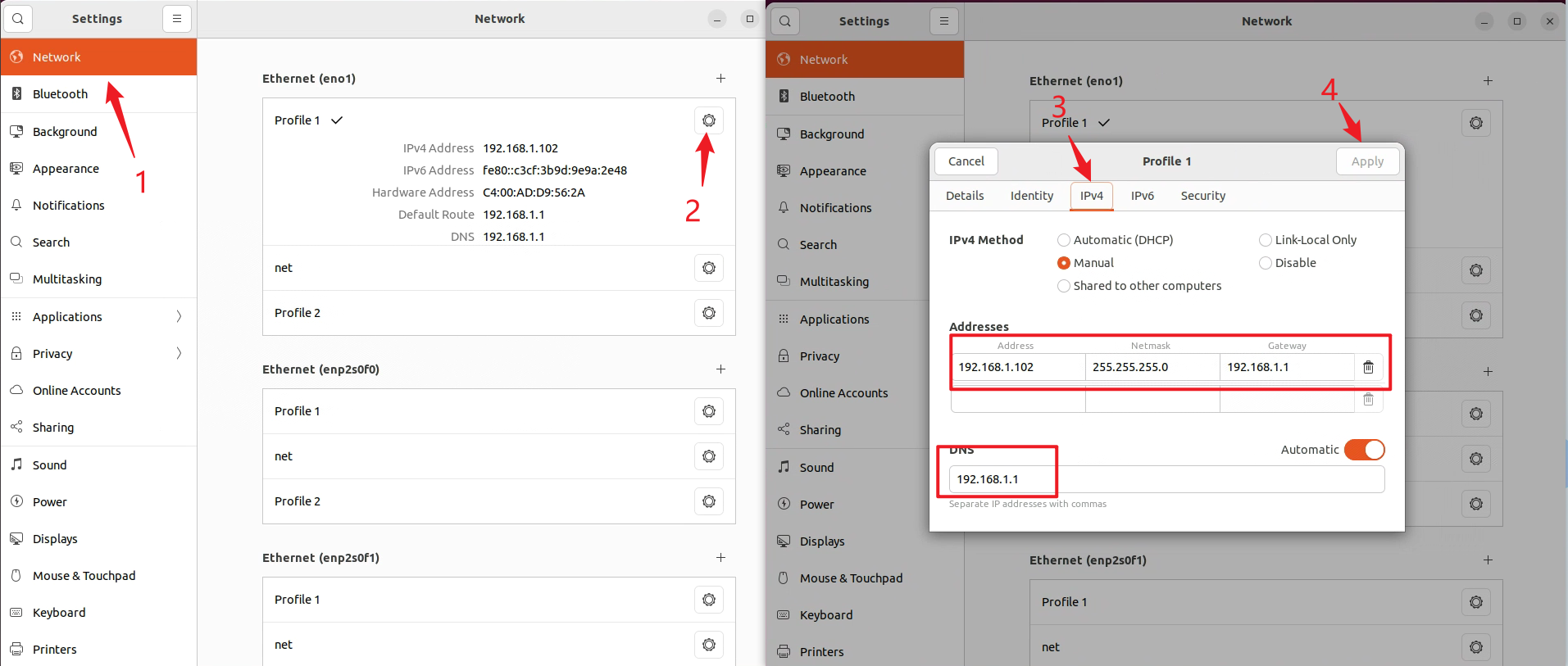Open gear settings for eno1 net profile in left window

pyautogui.click(x=709, y=268)
